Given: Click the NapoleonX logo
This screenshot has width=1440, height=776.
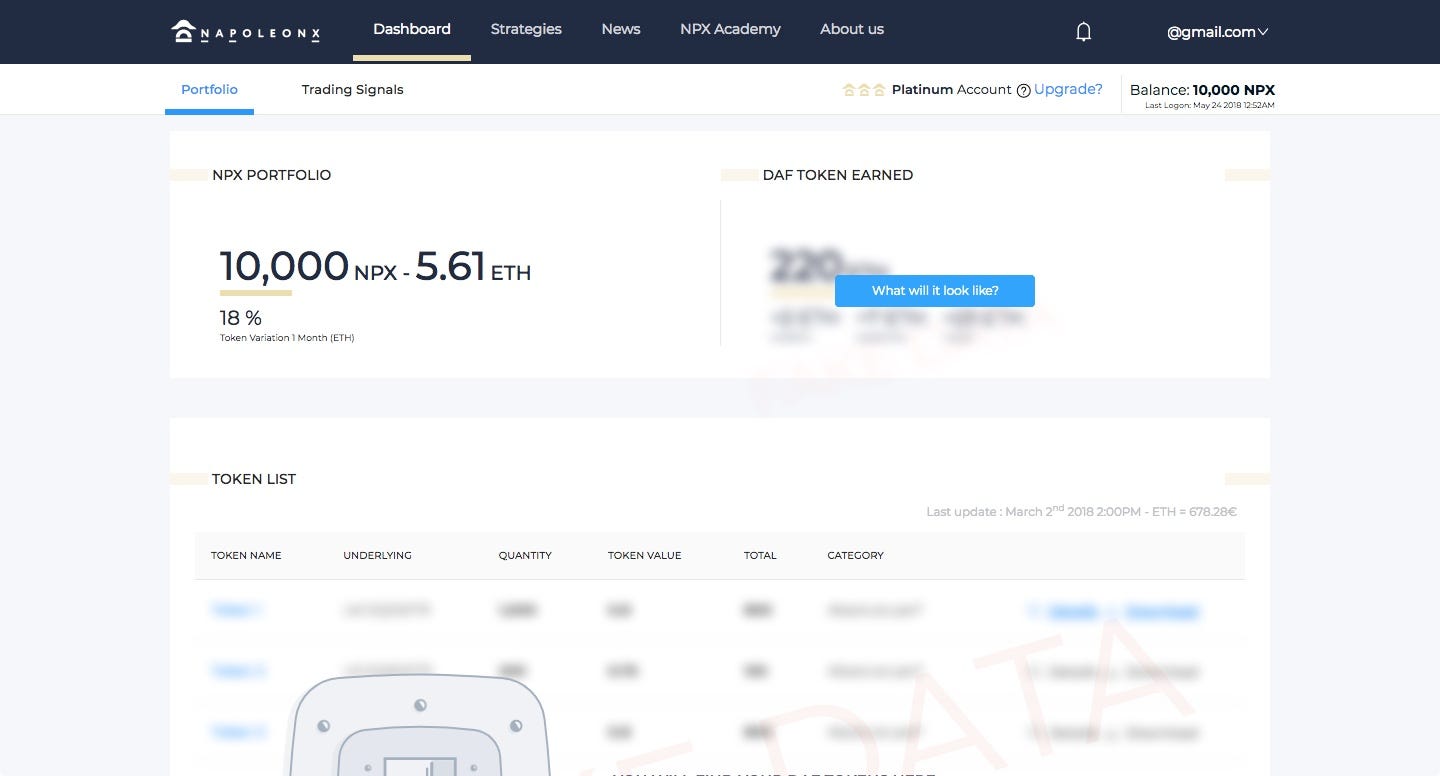Looking at the screenshot, I should [x=246, y=32].
